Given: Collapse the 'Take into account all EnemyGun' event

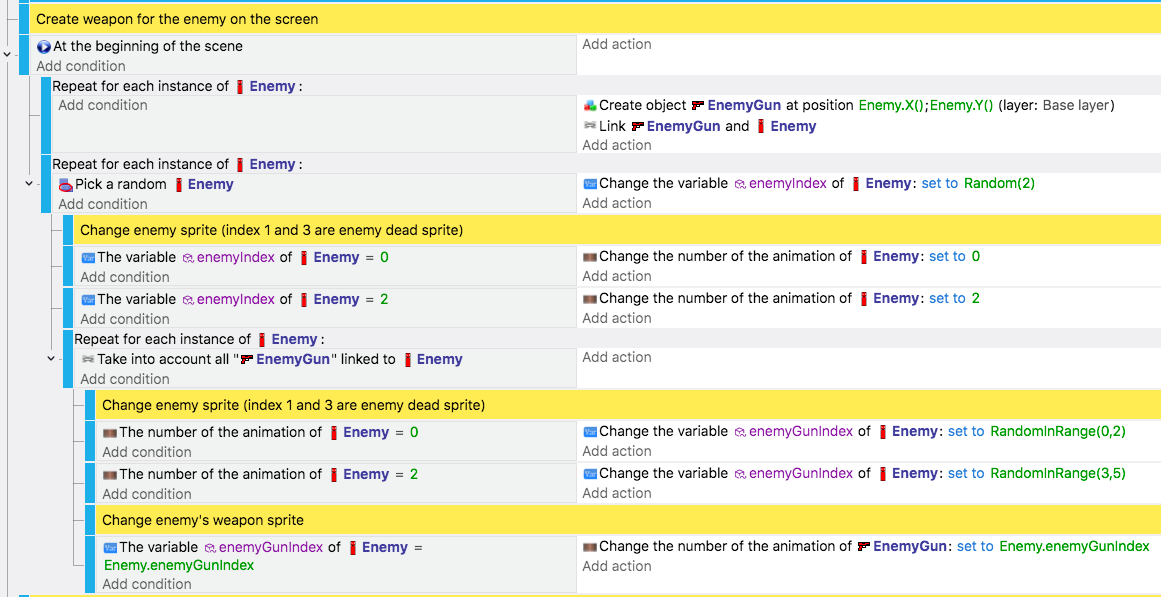Looking at the screenshot, I should coord(51,358).
